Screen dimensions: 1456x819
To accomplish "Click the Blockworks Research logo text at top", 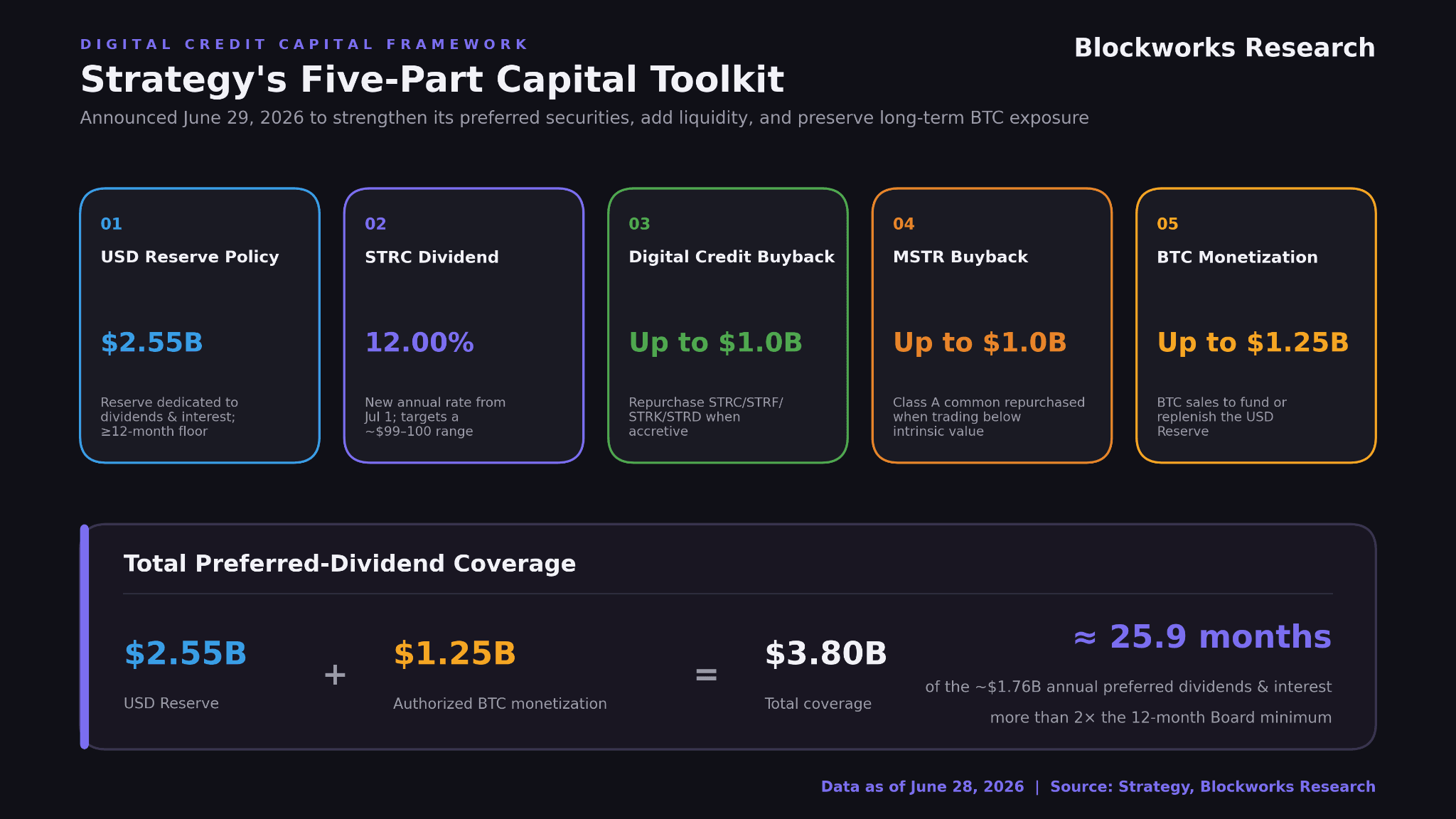I will (1224, 48).
